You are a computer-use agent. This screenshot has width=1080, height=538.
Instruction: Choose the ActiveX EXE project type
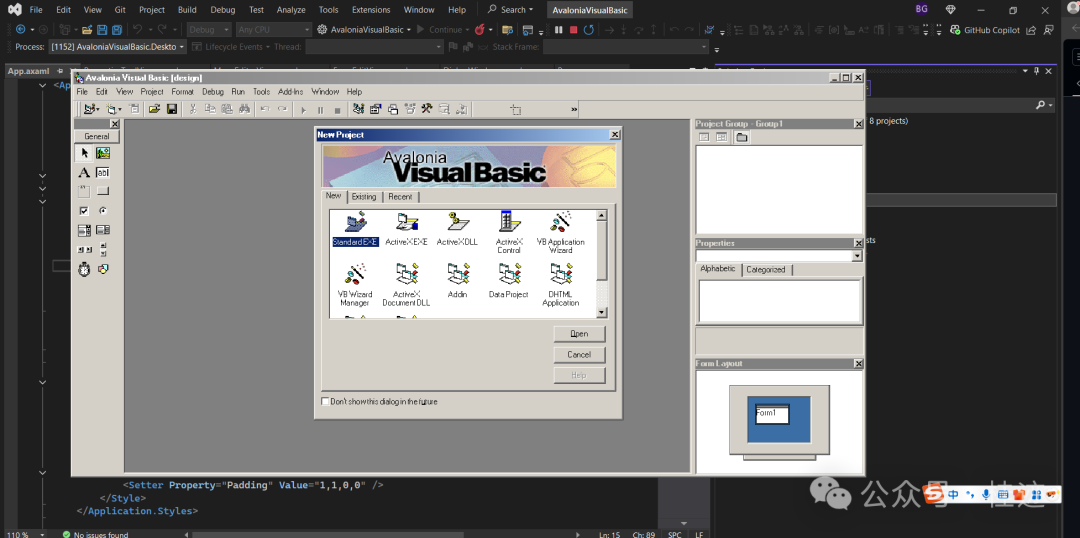click(x=406, y=229)
